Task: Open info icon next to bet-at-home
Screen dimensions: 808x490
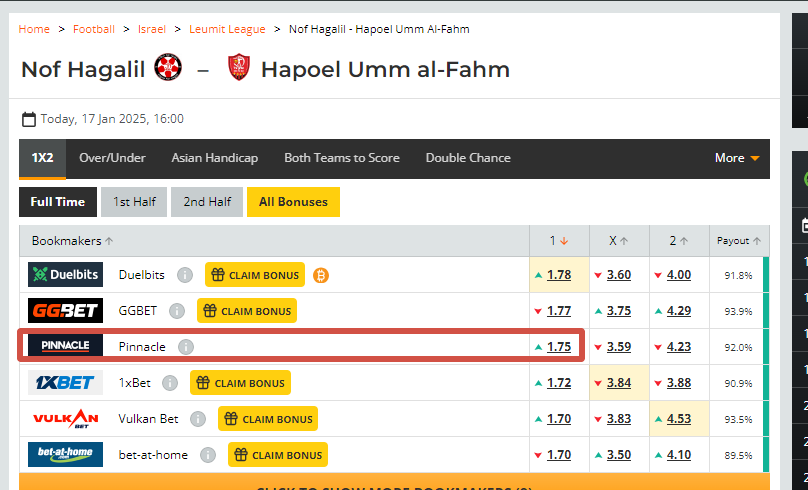Action: coord(208,455)
